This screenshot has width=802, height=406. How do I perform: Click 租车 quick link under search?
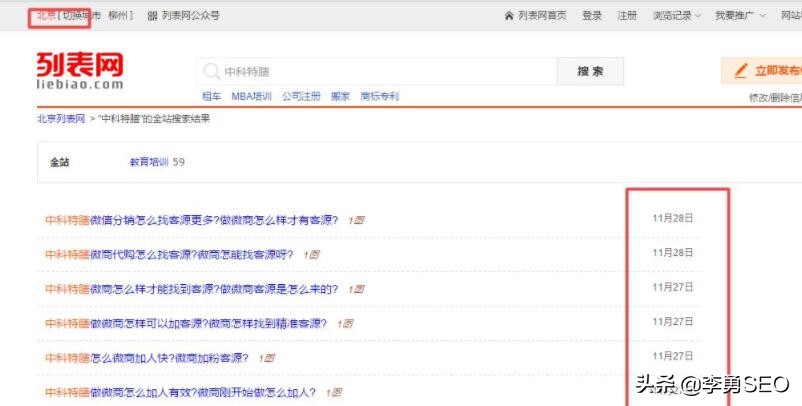click(211, 96)
